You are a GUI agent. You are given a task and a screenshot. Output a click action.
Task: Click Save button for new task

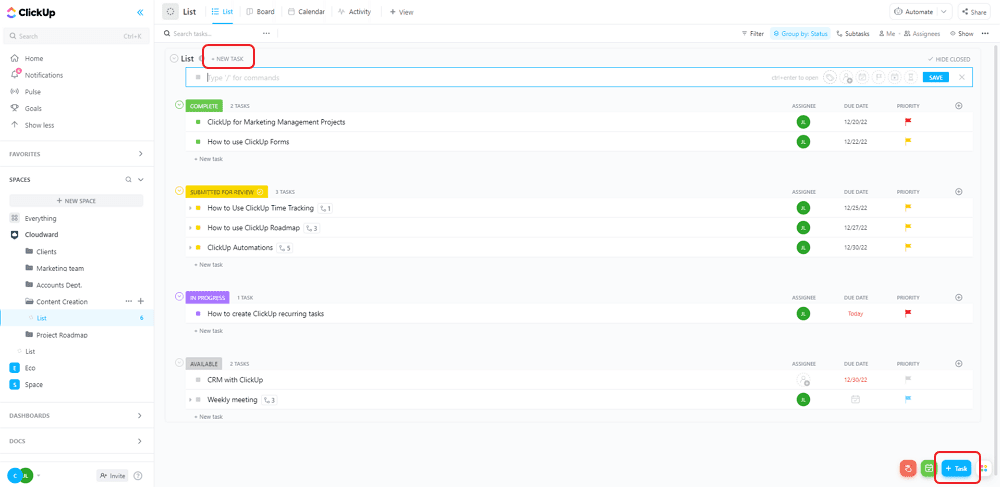pyautogui.click(x=936, y=77)
